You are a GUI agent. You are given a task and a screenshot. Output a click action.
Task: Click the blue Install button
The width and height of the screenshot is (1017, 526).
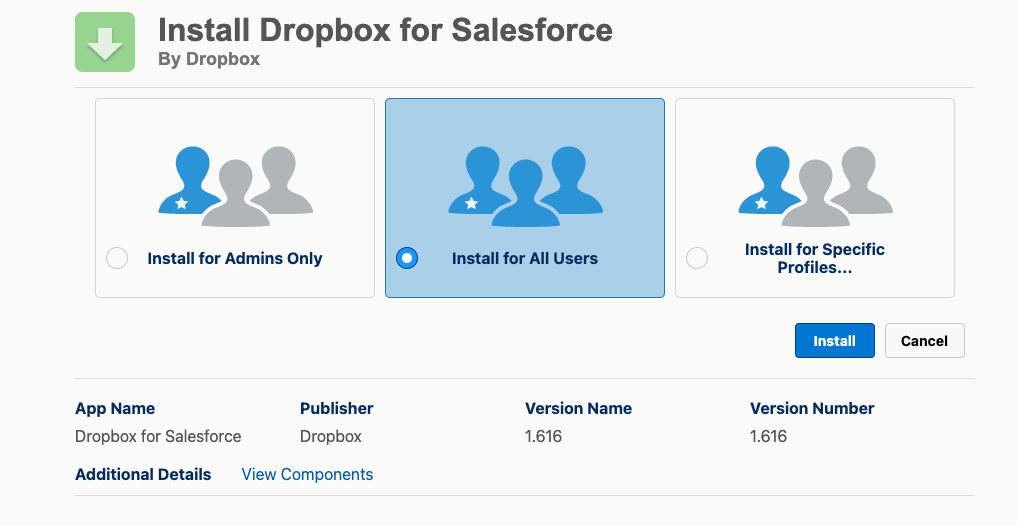click(835, 341)
